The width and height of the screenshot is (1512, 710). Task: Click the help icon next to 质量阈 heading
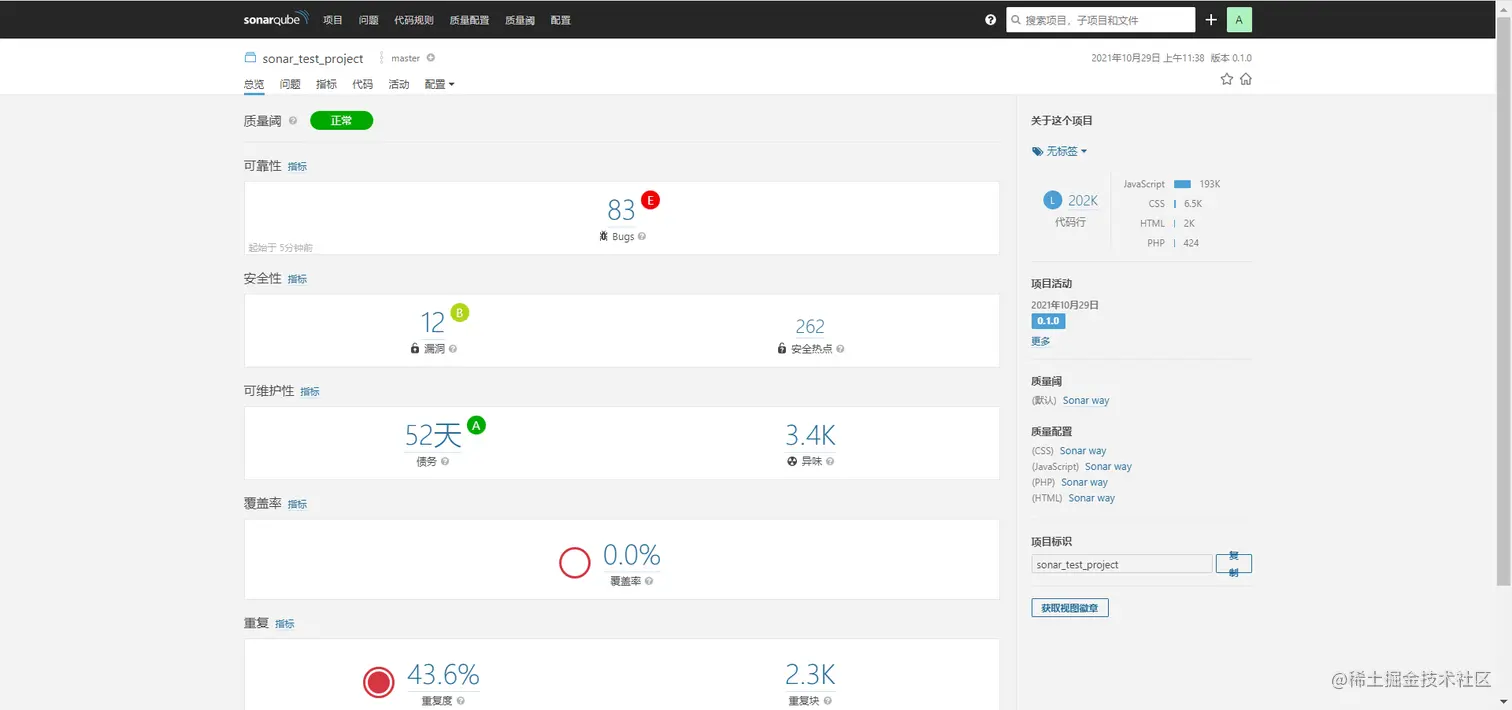(x=293, y=121)
